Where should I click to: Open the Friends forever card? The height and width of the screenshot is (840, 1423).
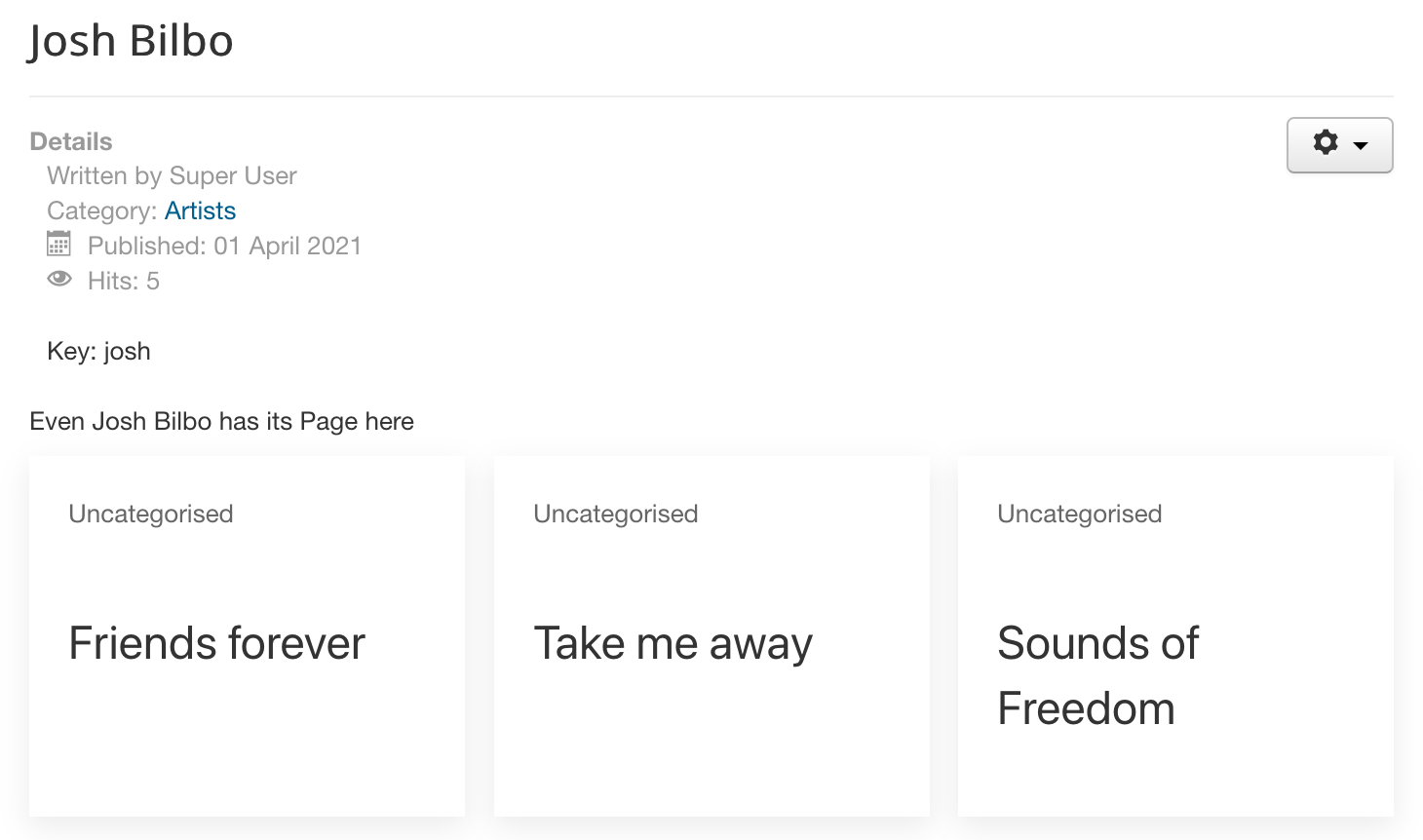pyautogui.click(x=247, y=636)
